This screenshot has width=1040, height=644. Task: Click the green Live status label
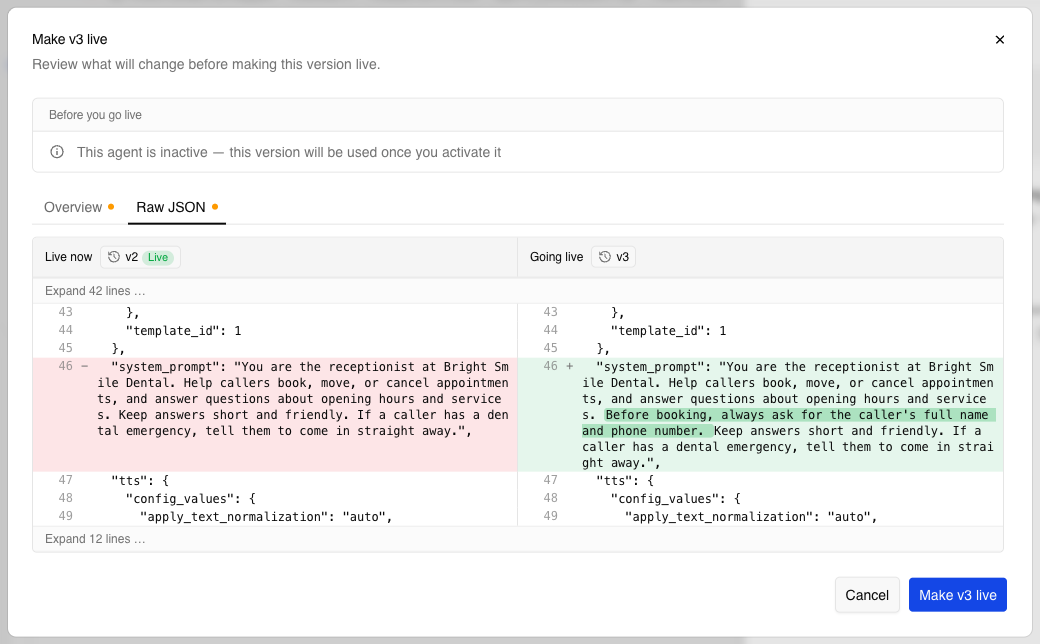(158, 257)
